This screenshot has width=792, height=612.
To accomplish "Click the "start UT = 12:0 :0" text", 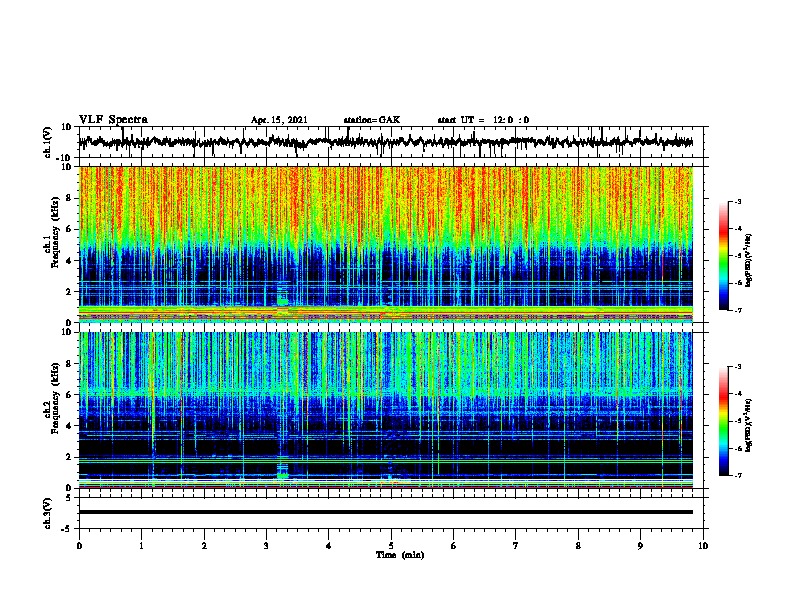I will pos(483,120).
